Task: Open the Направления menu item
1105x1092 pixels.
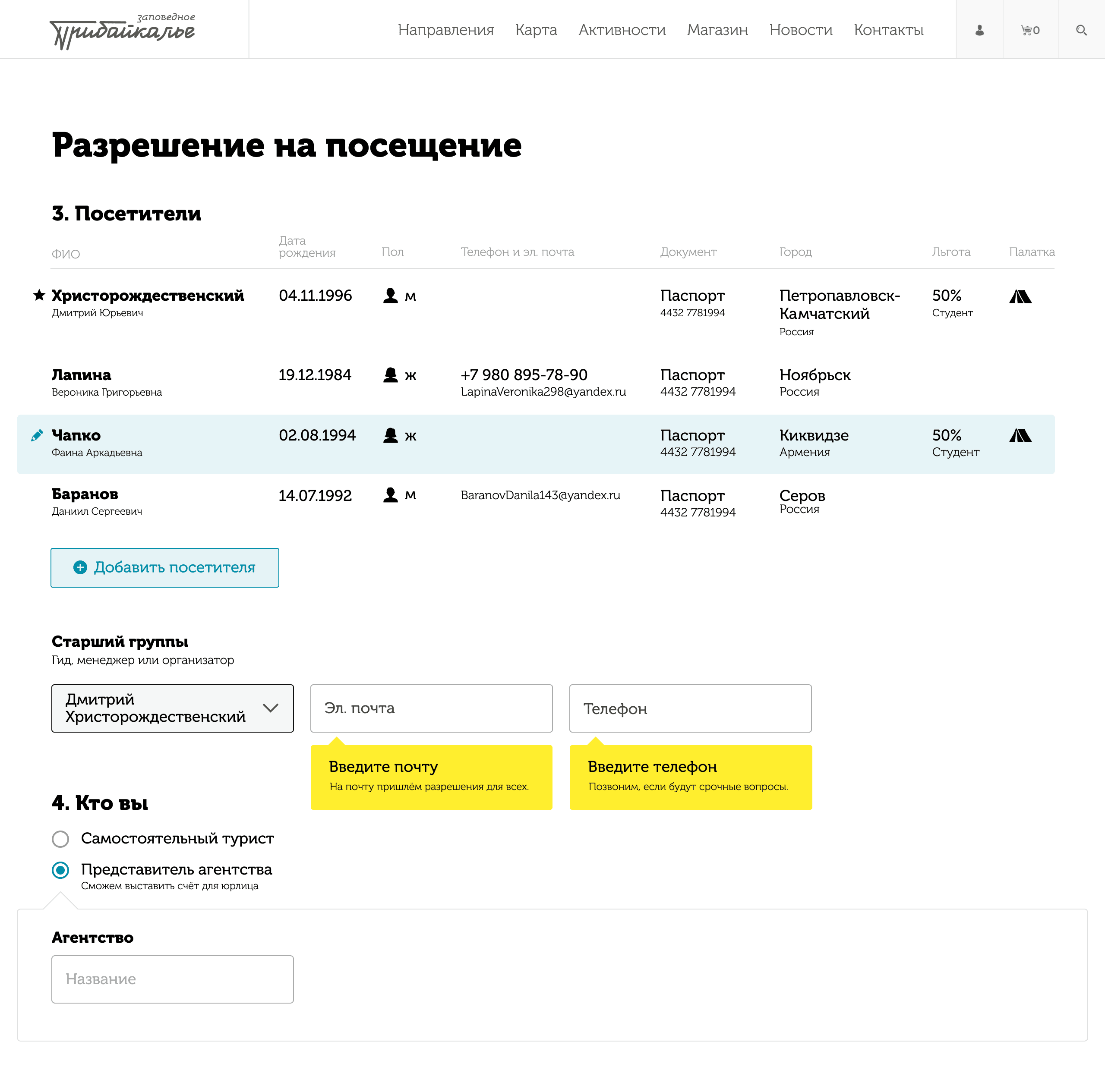Action: pos(445,30)
